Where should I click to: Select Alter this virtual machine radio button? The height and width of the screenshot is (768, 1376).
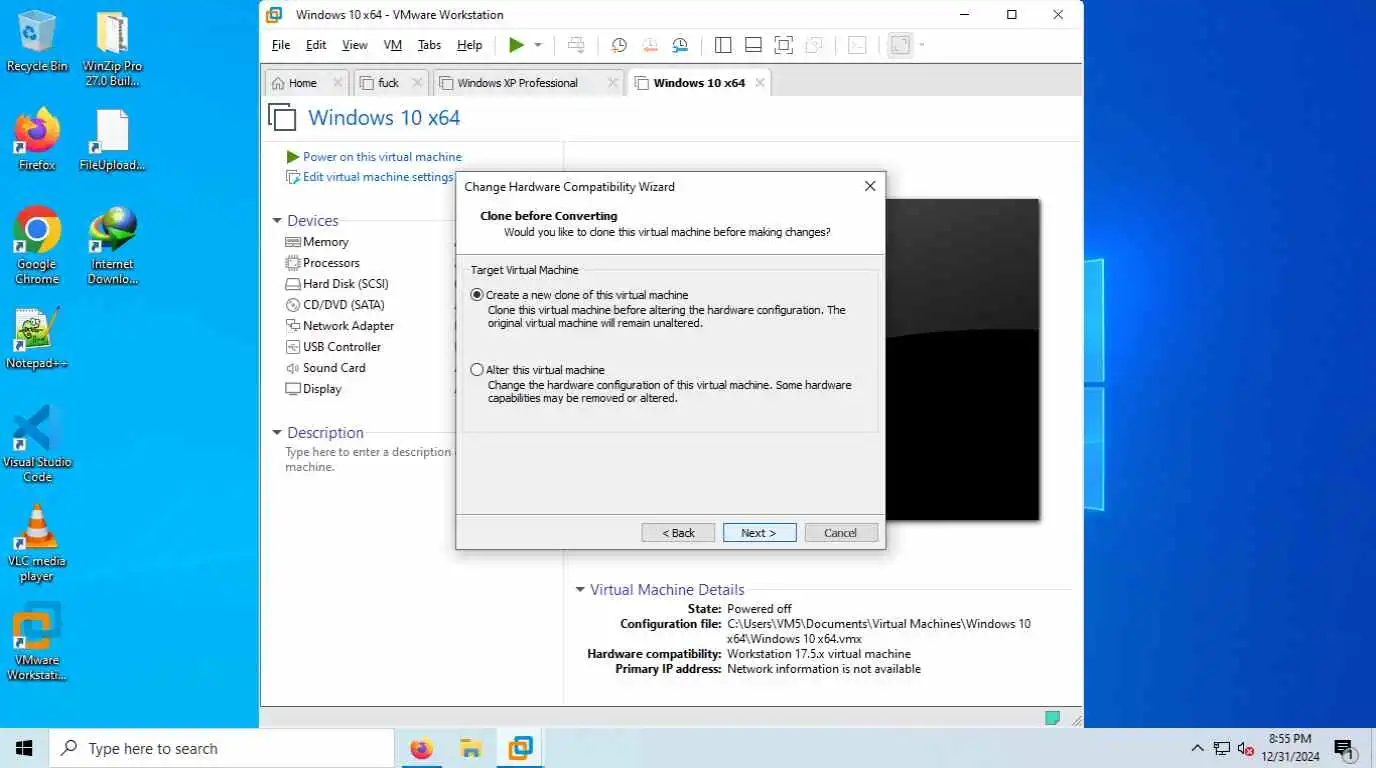coord(477,370)
